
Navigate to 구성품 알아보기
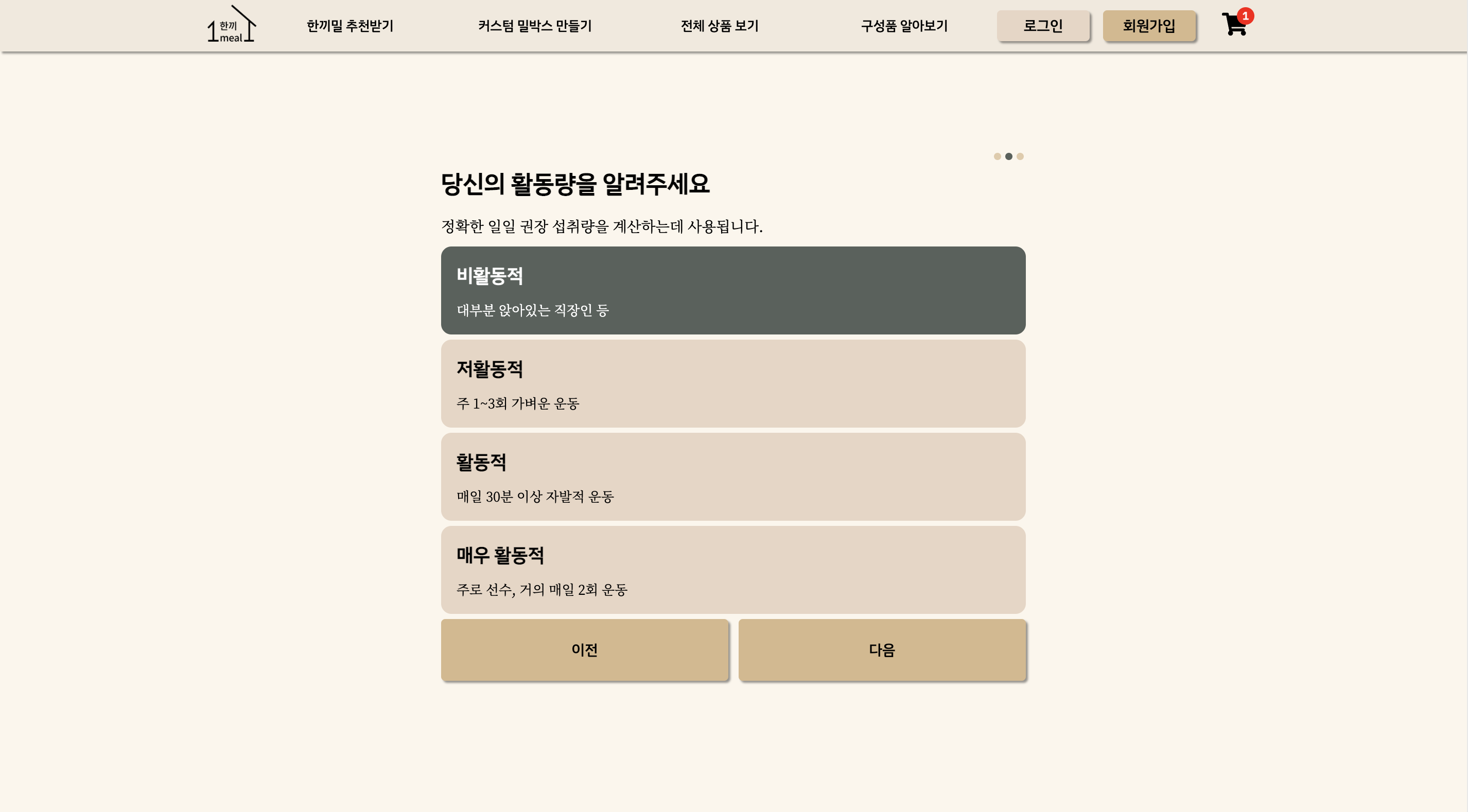[904, 26]
